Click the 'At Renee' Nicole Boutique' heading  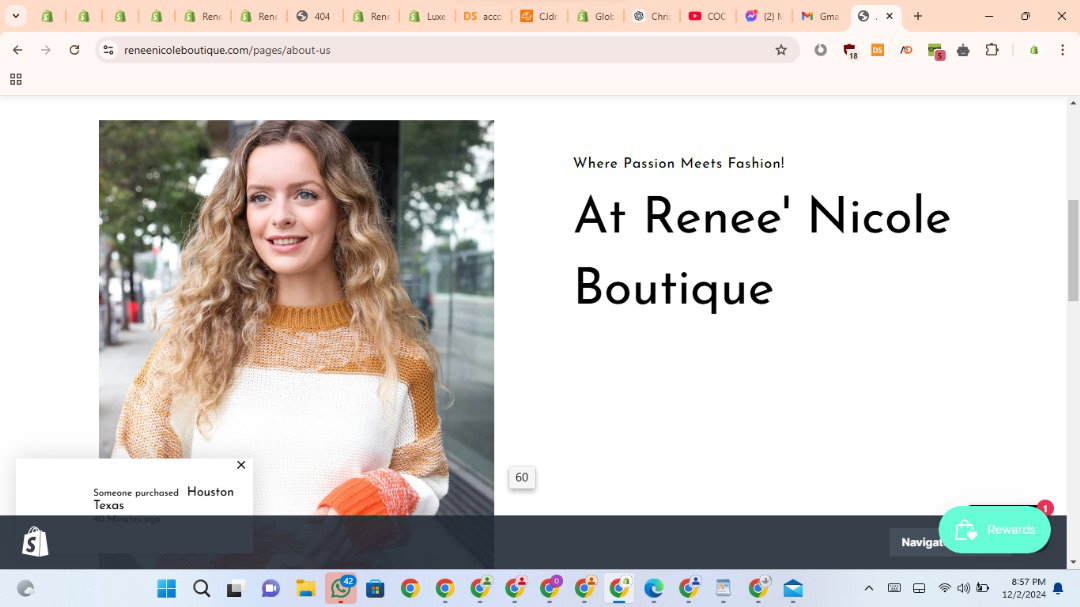pos(762,252)
